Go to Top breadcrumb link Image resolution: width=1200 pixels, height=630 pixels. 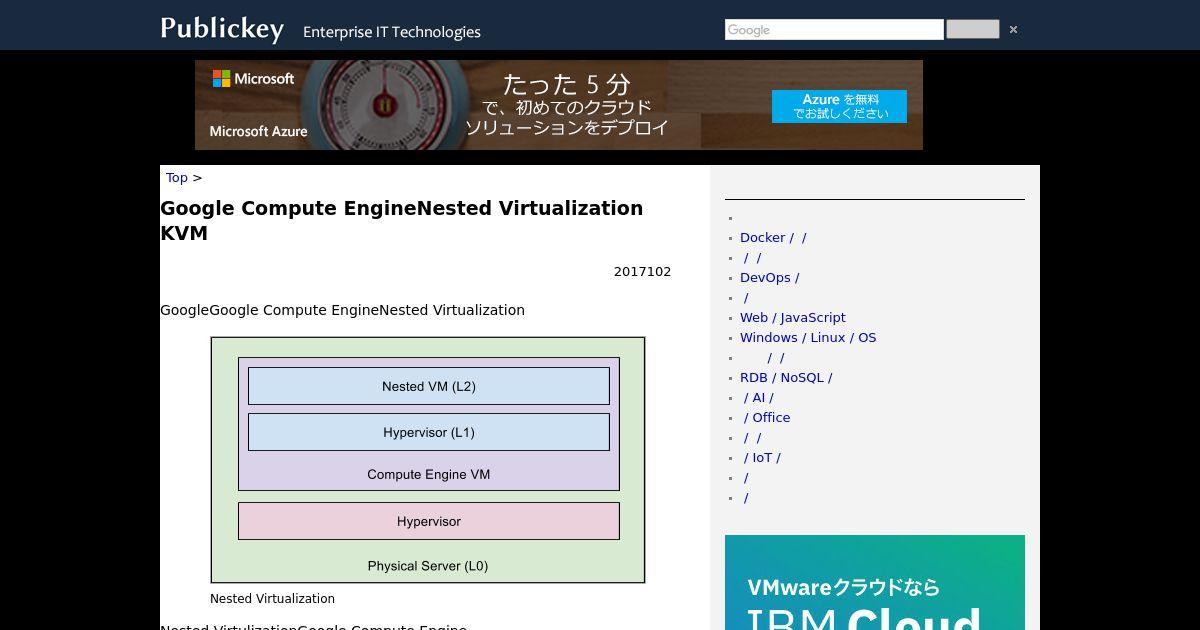tap(177, 178)
